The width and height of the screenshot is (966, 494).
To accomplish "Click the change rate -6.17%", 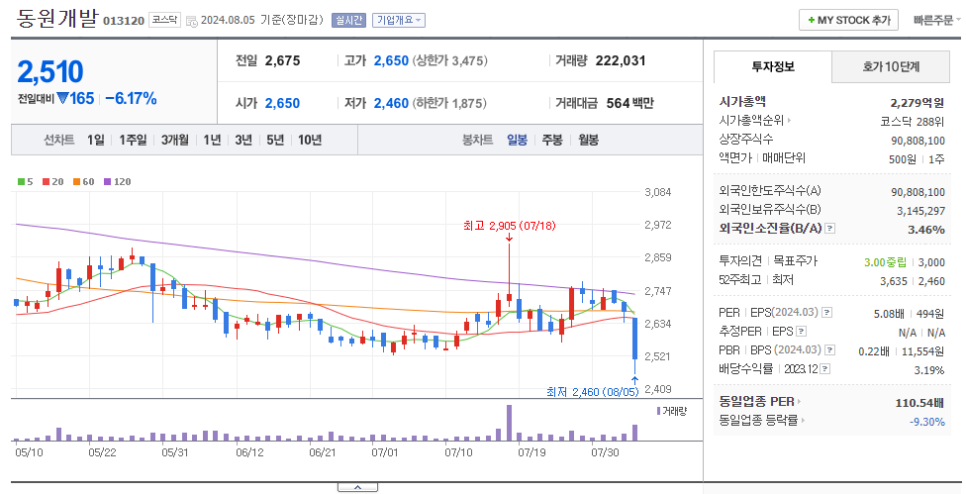I will click(131, 99).
